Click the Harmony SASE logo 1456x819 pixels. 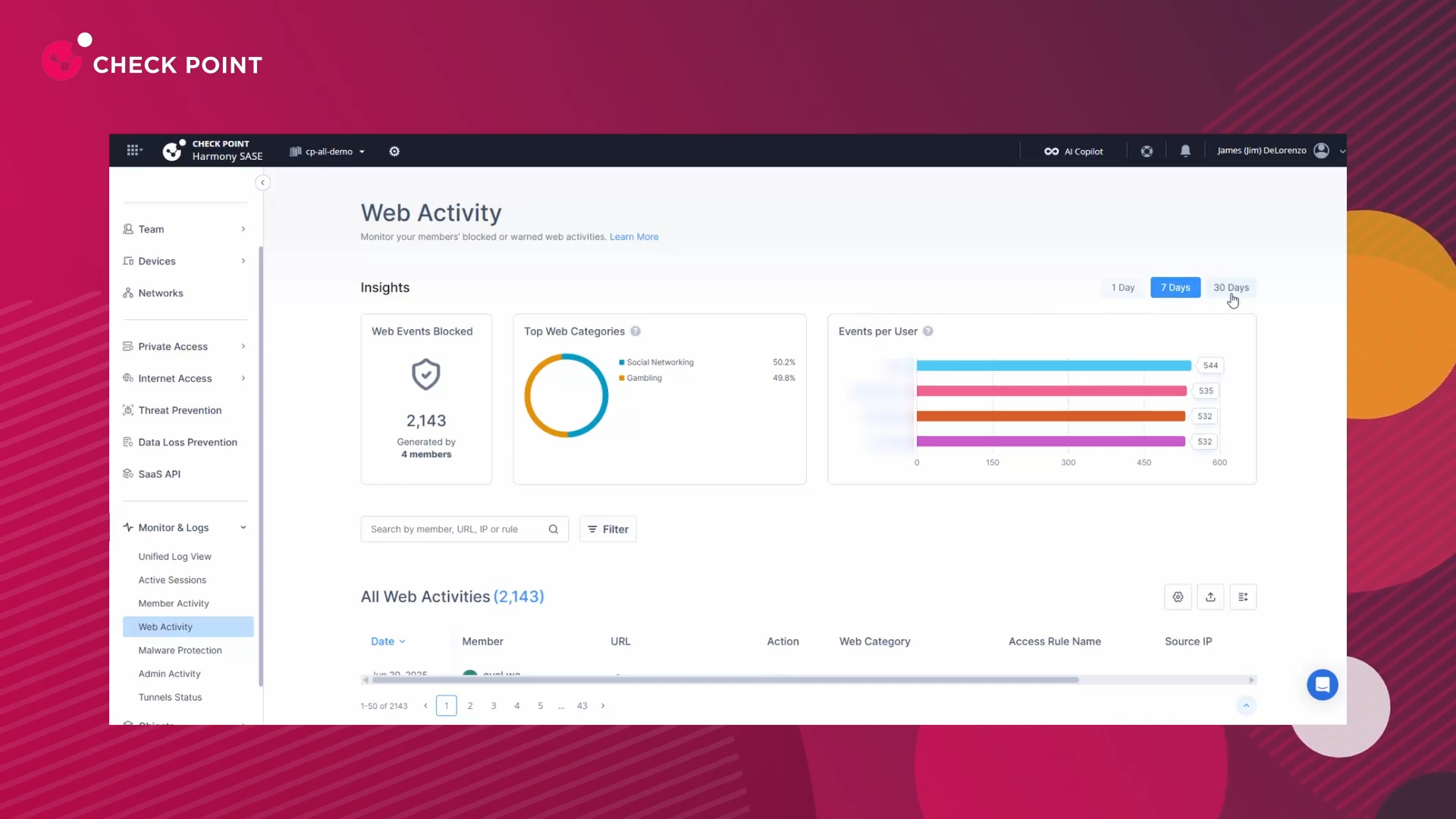click(213, 150)
